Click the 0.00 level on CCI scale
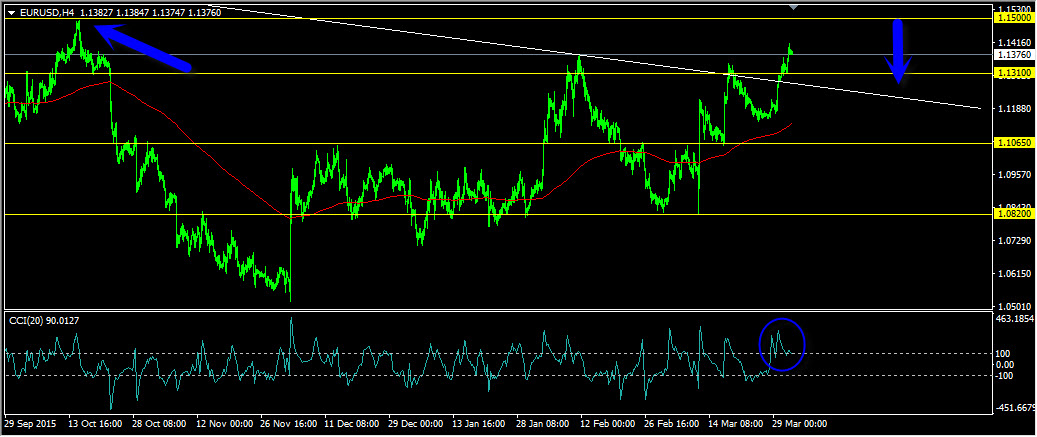 (1007, 364)
